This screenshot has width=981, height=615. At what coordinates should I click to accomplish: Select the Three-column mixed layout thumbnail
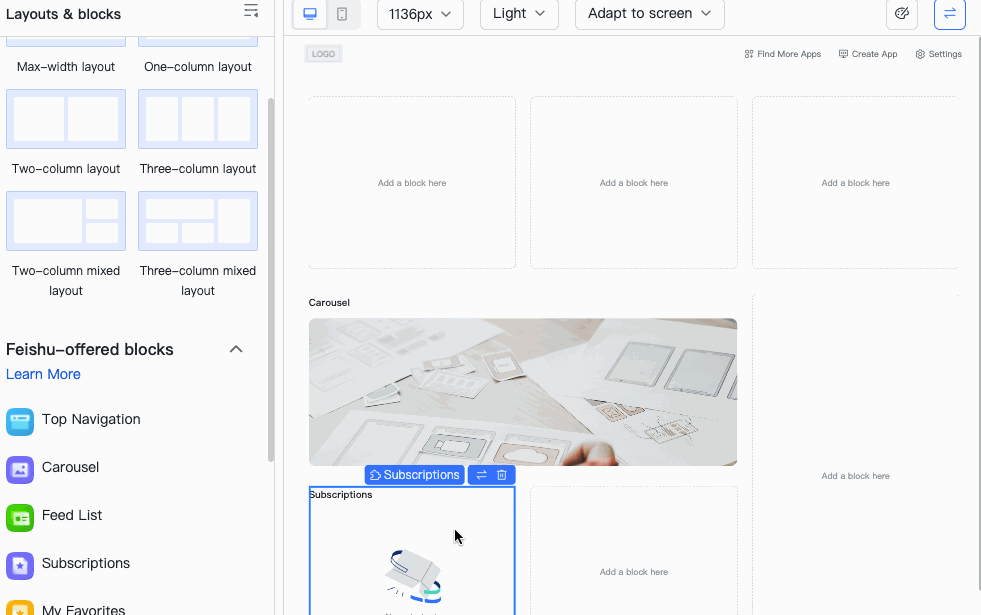click(198, 221)
